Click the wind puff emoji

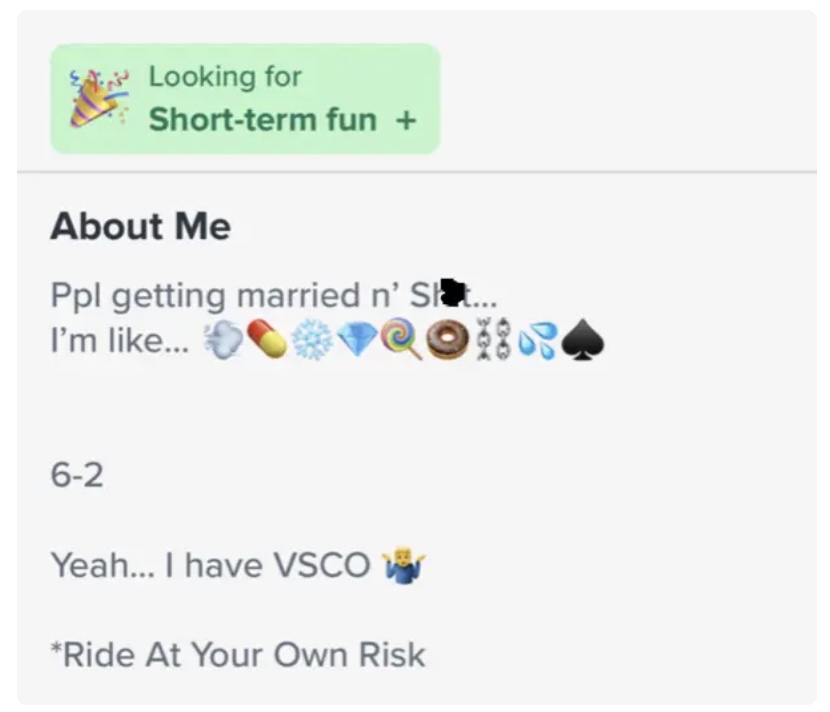coord(221,342)
